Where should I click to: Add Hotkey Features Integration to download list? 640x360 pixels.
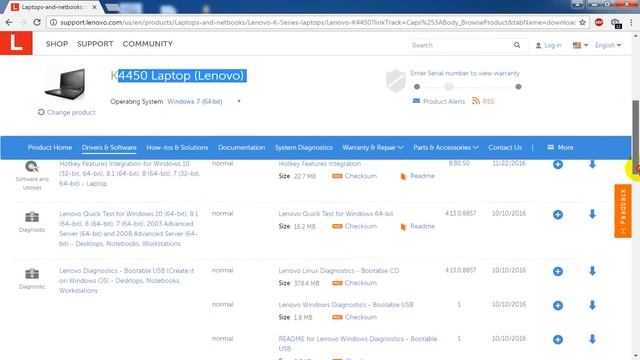tap(558, 164)
